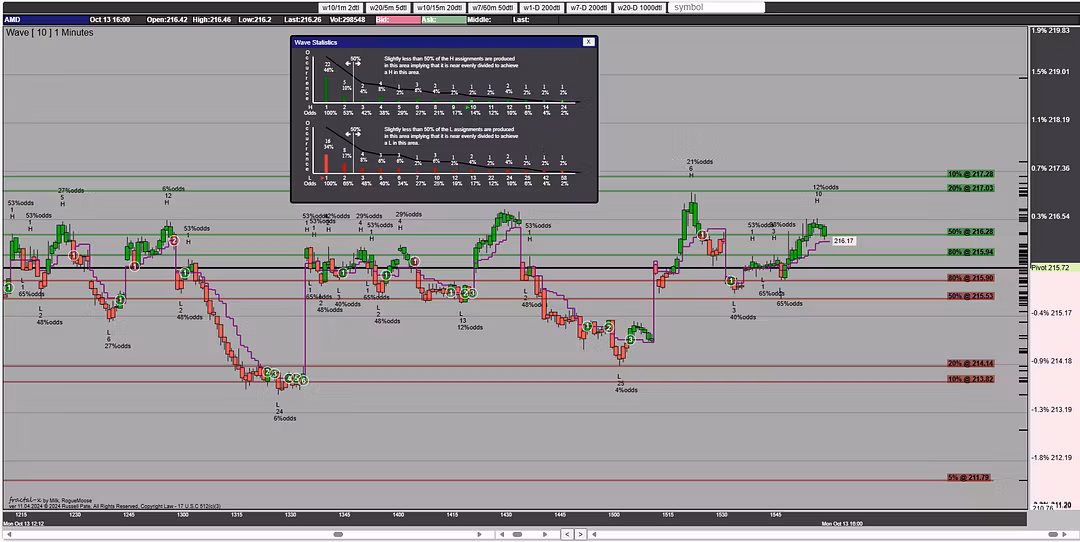Open the w7/60m 50dtl chart view
This screenshot has height=542, width=1080.
[494, 7]
